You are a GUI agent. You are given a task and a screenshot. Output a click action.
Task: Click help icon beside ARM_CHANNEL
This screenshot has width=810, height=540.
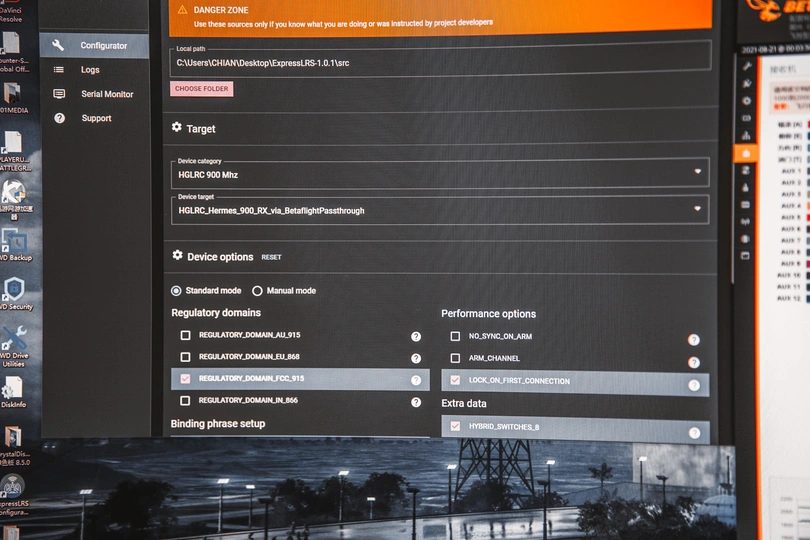point(693,362)
